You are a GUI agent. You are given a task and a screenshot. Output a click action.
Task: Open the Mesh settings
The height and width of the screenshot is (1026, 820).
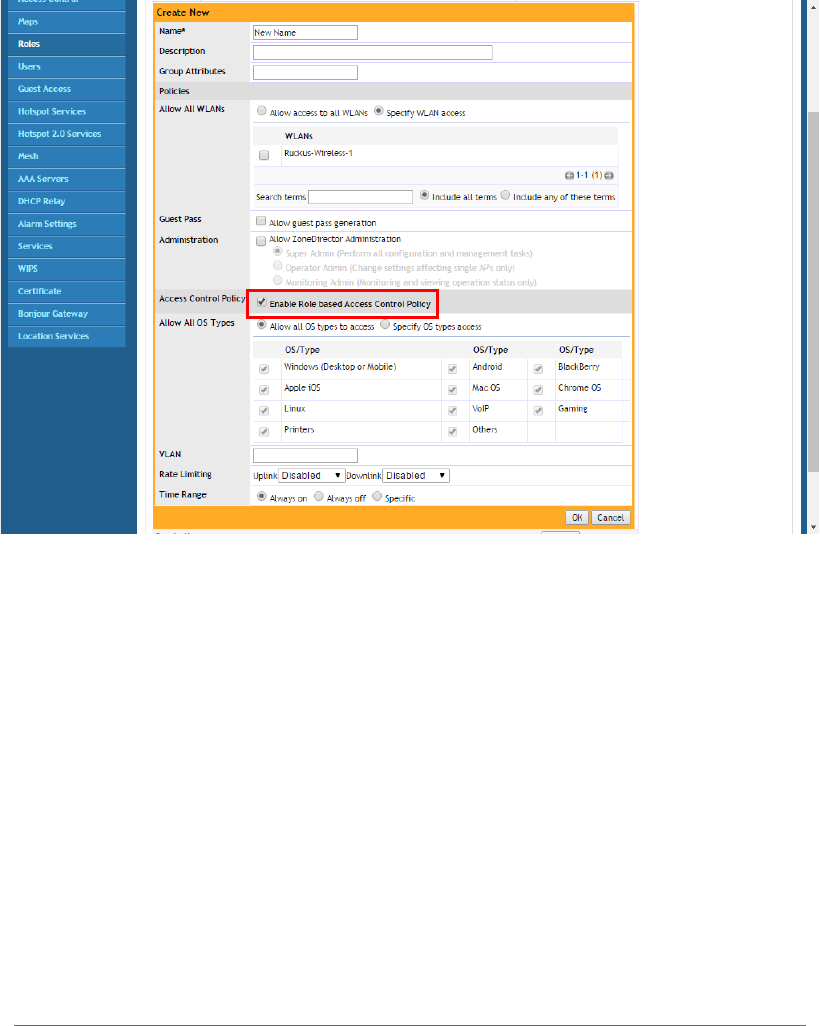[66, 156]
